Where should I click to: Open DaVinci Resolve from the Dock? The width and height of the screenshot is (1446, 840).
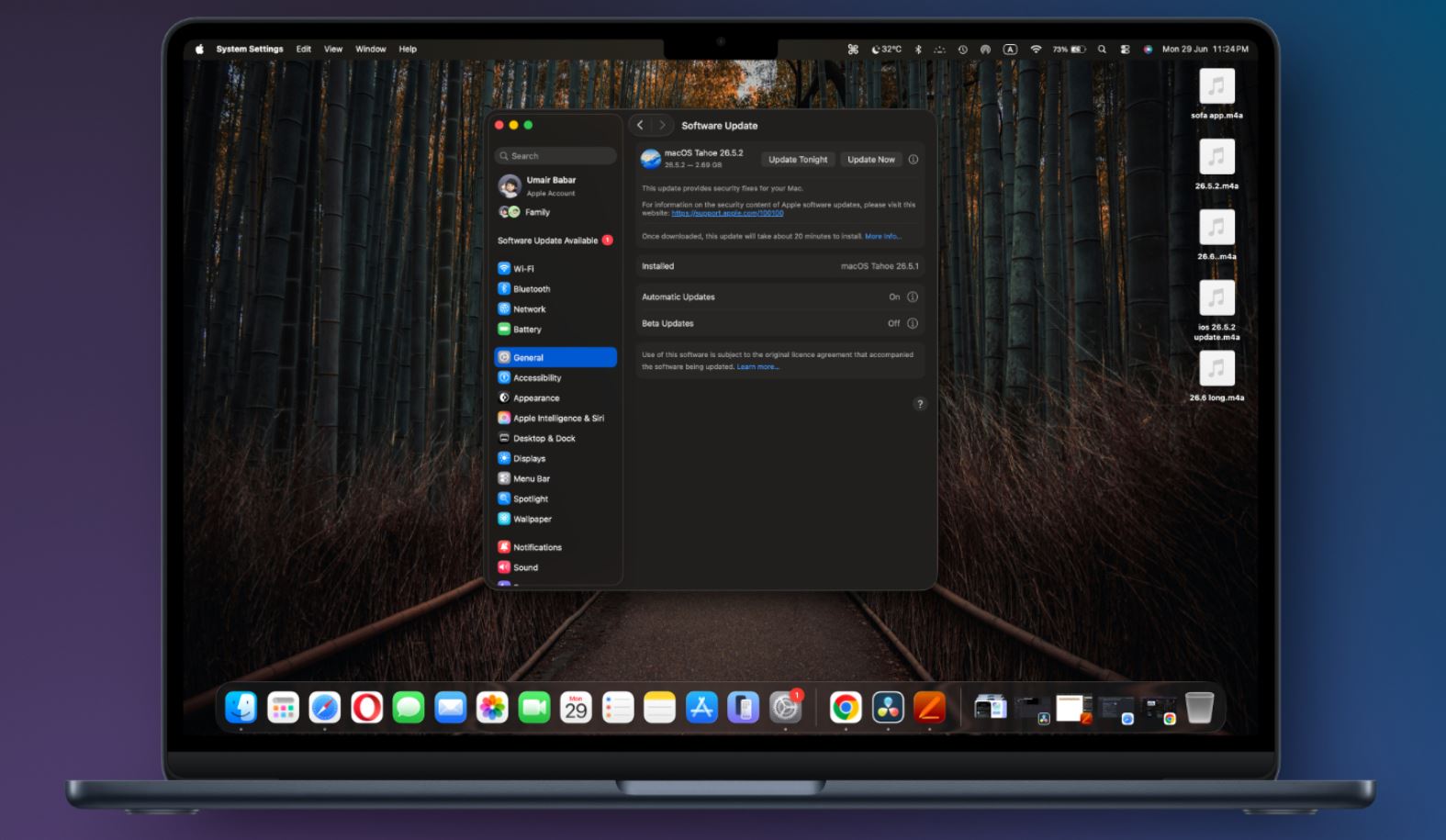click(x=888, y=707)
